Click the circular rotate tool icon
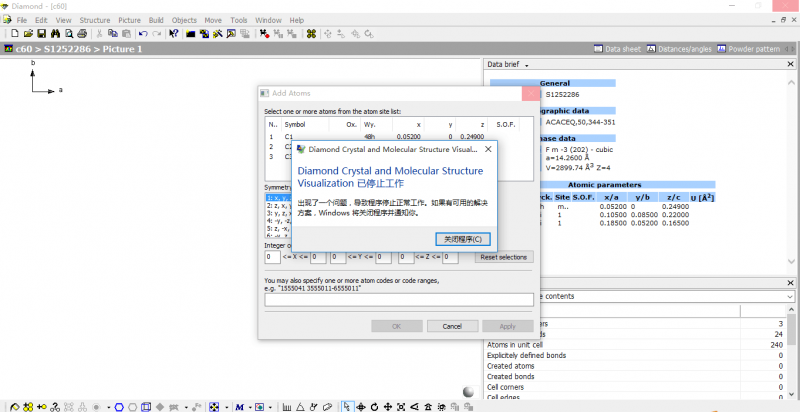800x412 pixels. tap(374, 407)
